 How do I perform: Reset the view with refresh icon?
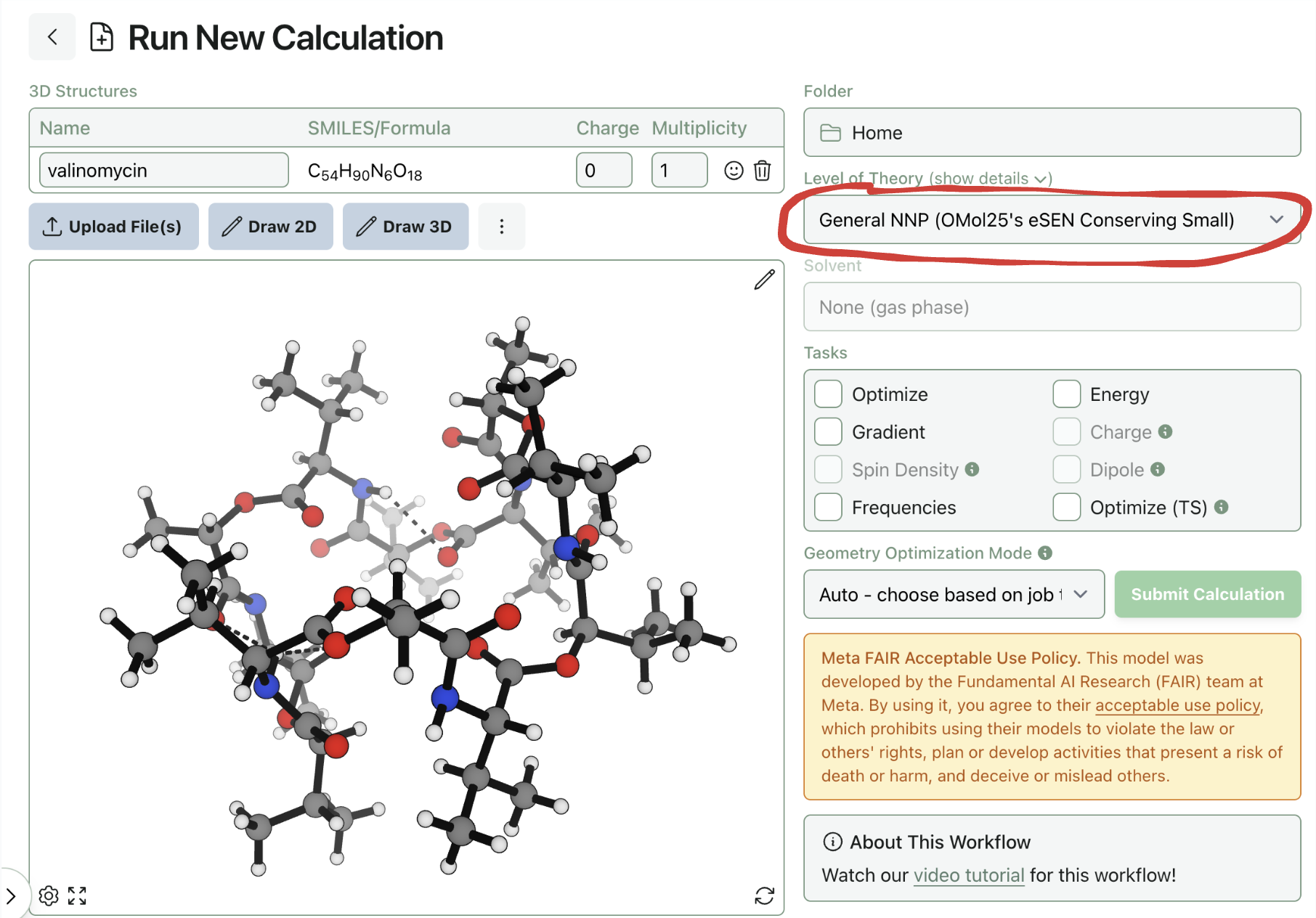(764, 895)
